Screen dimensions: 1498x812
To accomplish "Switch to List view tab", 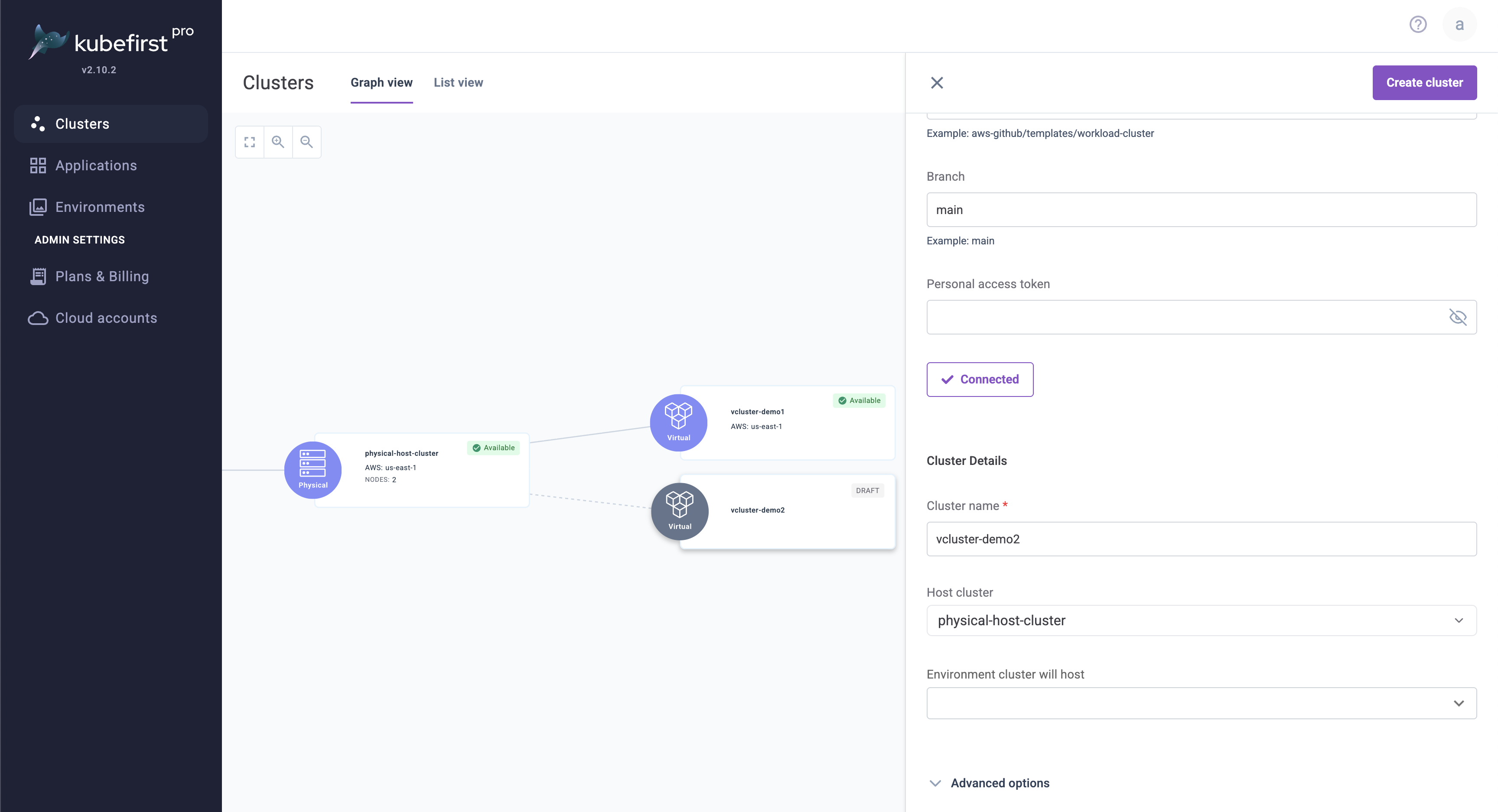I will pyautogui.click(x=458, y=82).
